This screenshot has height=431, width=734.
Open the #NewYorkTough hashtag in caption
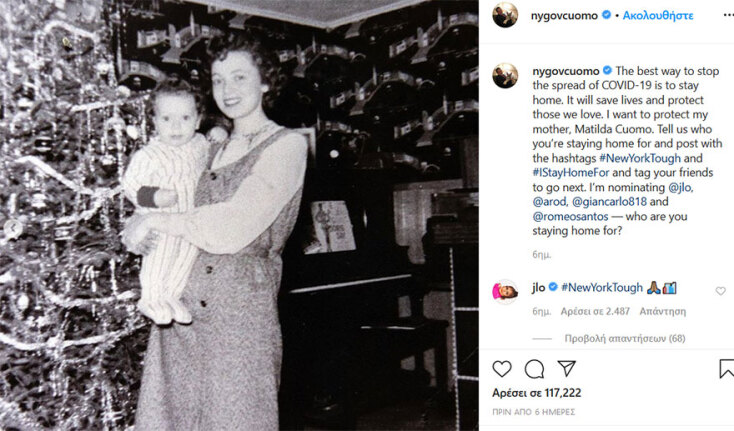click(x=640, y=158)
